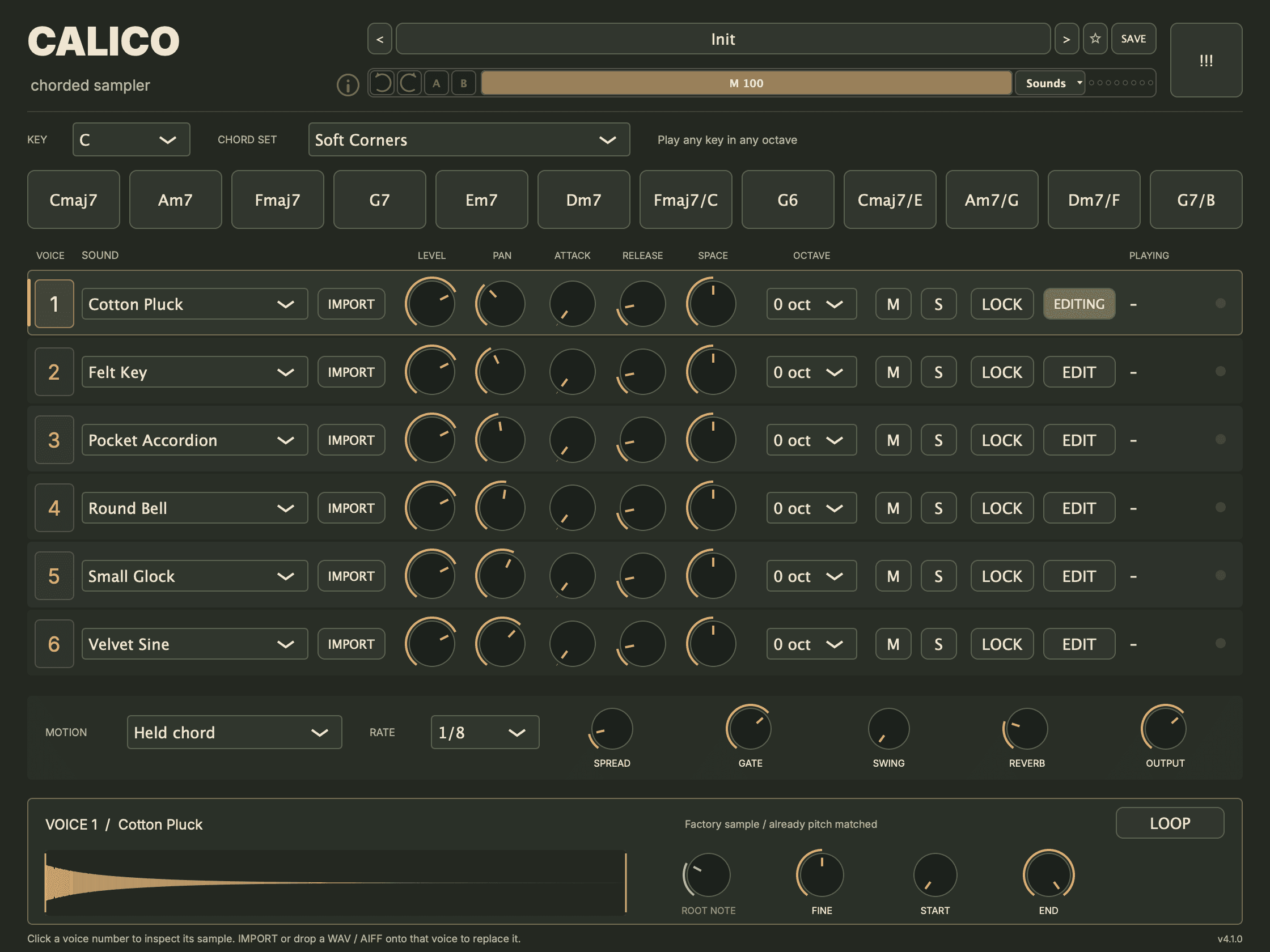This screenshot has width=1270, height=952.
Task: Click the M 100 master level slider
Action: coord(746,83)
